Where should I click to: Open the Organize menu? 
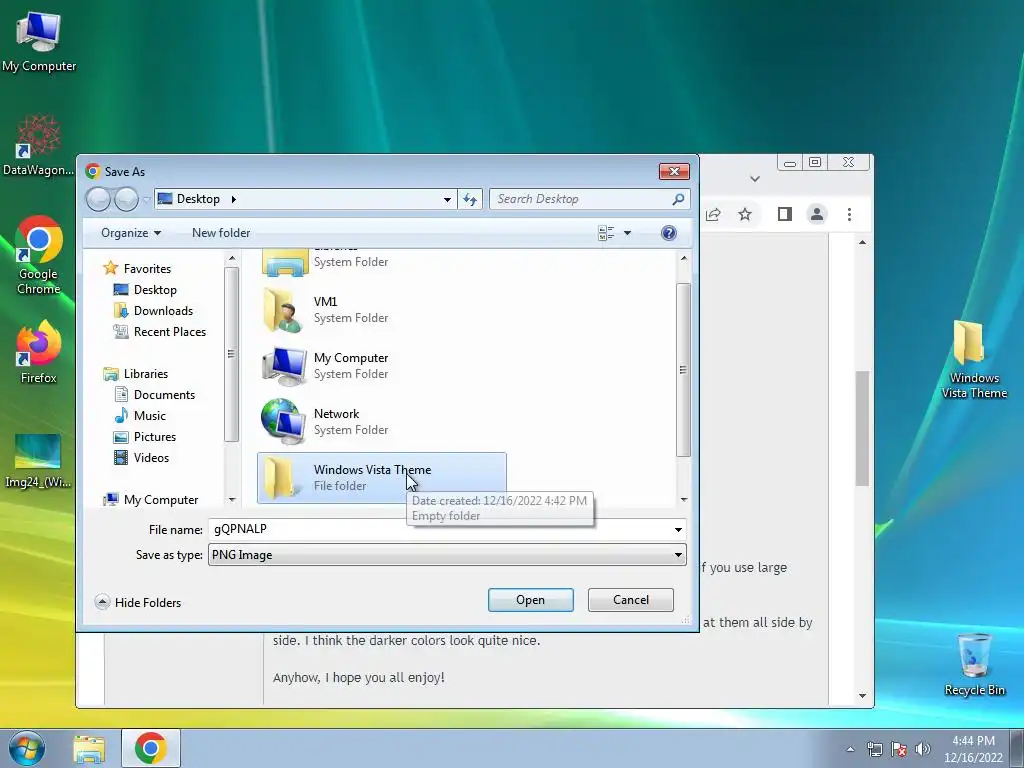pos(131,233)
